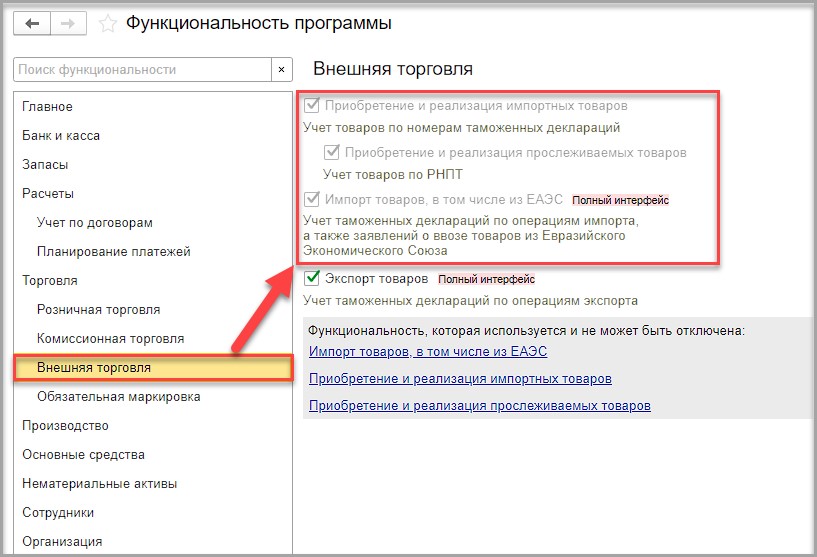Click the Полный интерфейс tag next to Импорт товаров
This screenshot has height=557, width=817.
(x=620, y=200)
